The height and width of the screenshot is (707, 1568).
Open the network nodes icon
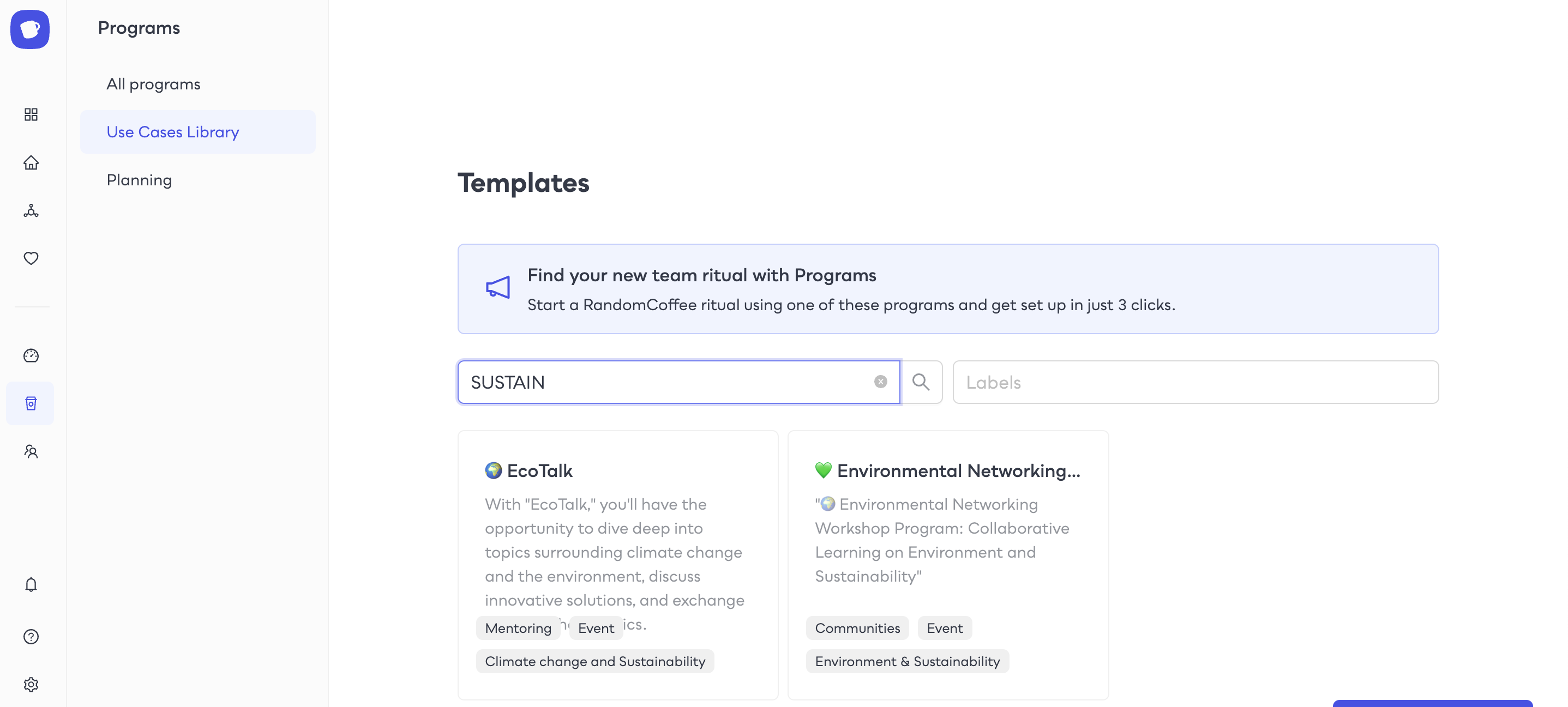[x=31, y=210]
